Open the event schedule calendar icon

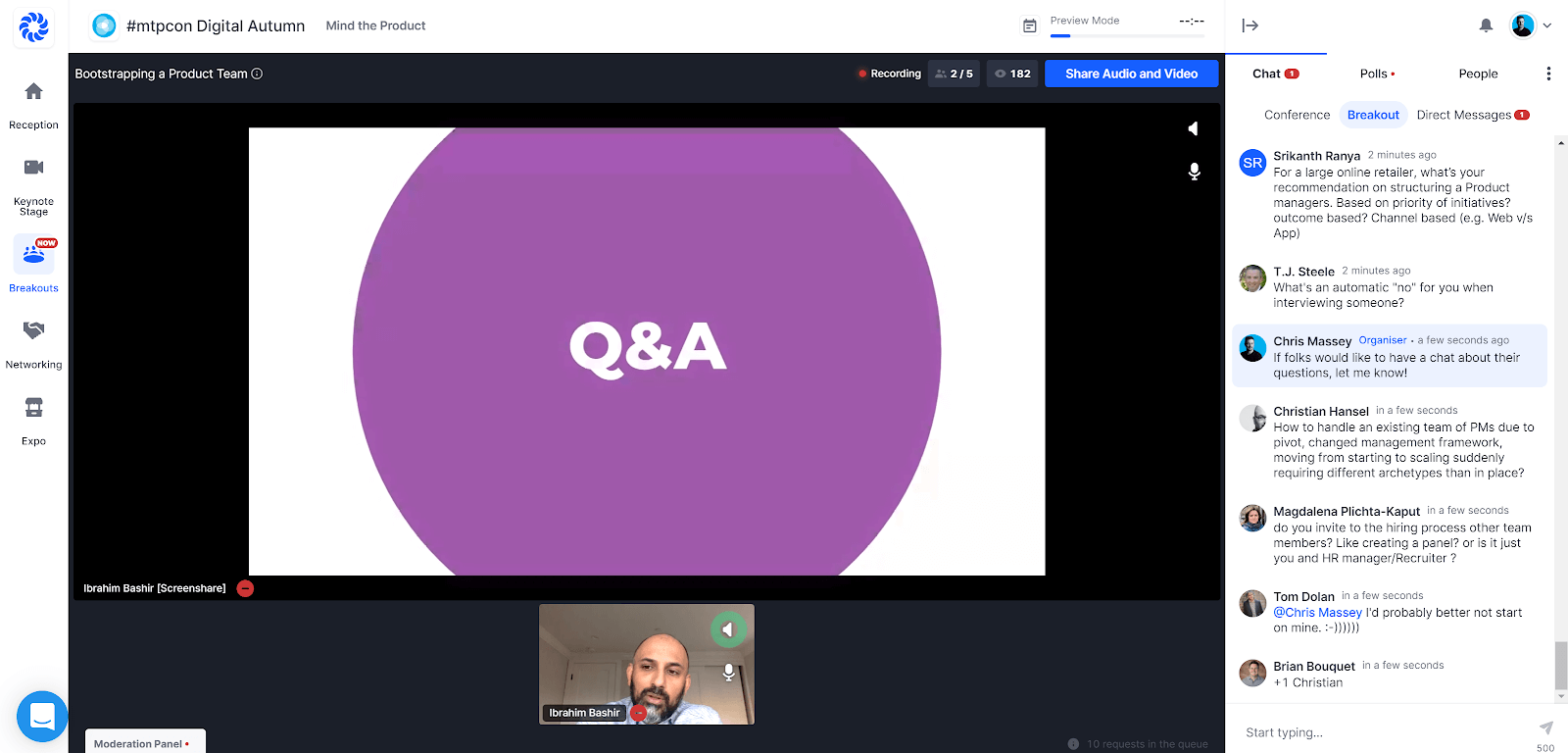click(1029, 25)
